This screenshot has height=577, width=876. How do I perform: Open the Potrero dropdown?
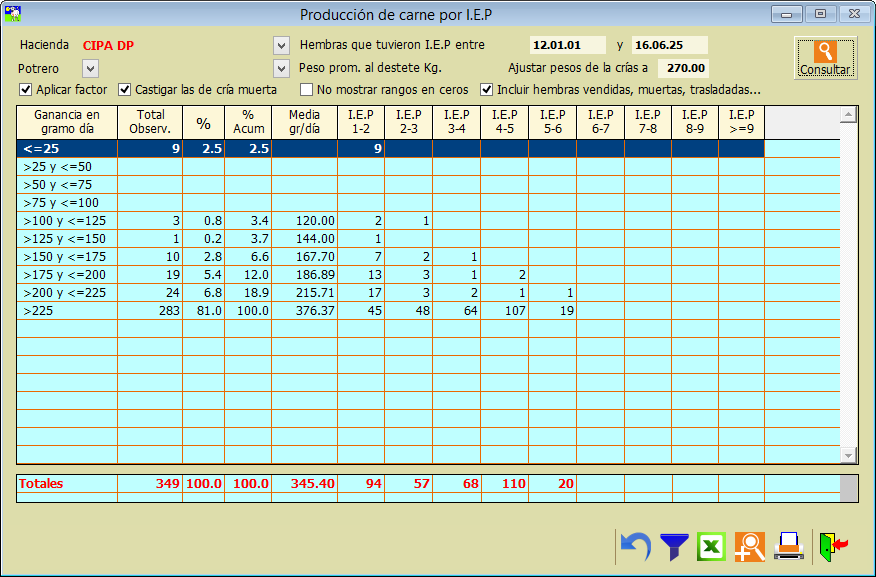point(90,68)
